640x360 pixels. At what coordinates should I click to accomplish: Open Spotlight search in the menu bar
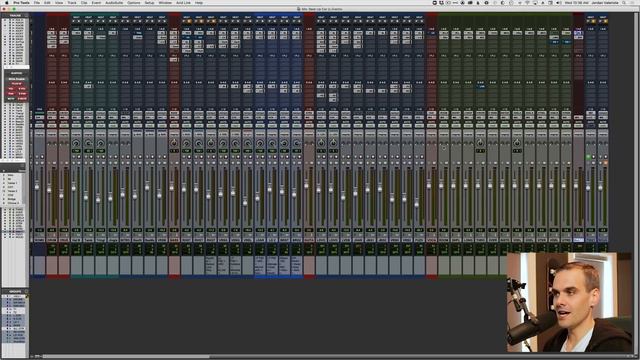click(x=624, y=3)
